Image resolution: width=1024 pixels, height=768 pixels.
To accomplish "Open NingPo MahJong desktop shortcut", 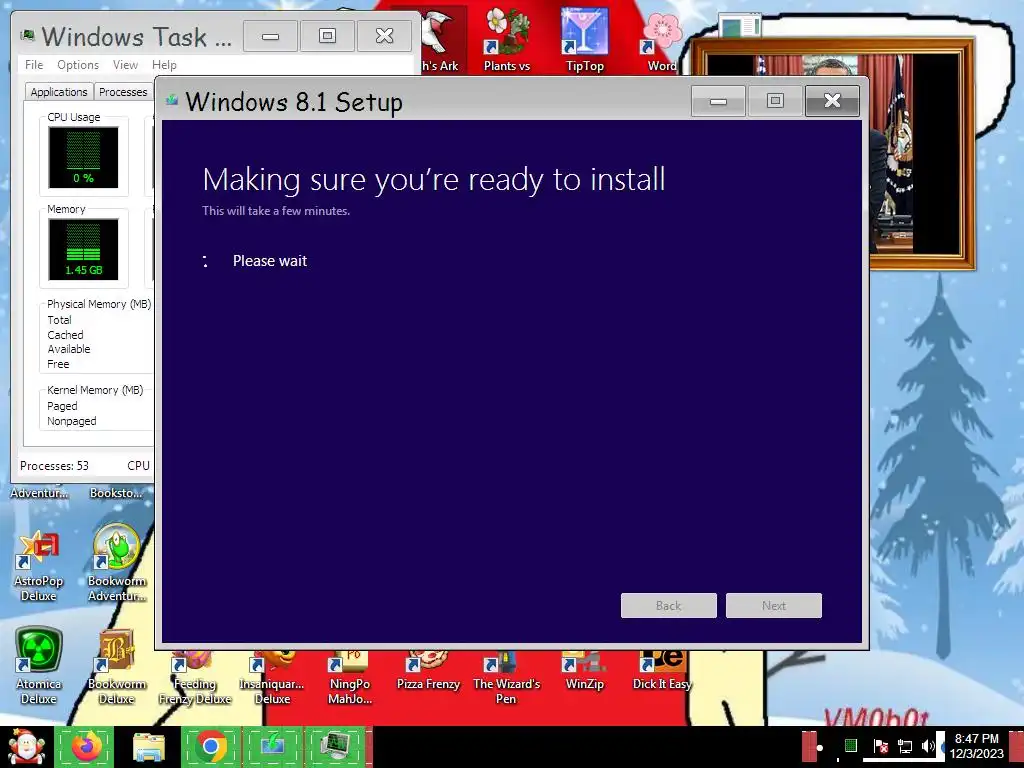I will click(349, 678).
